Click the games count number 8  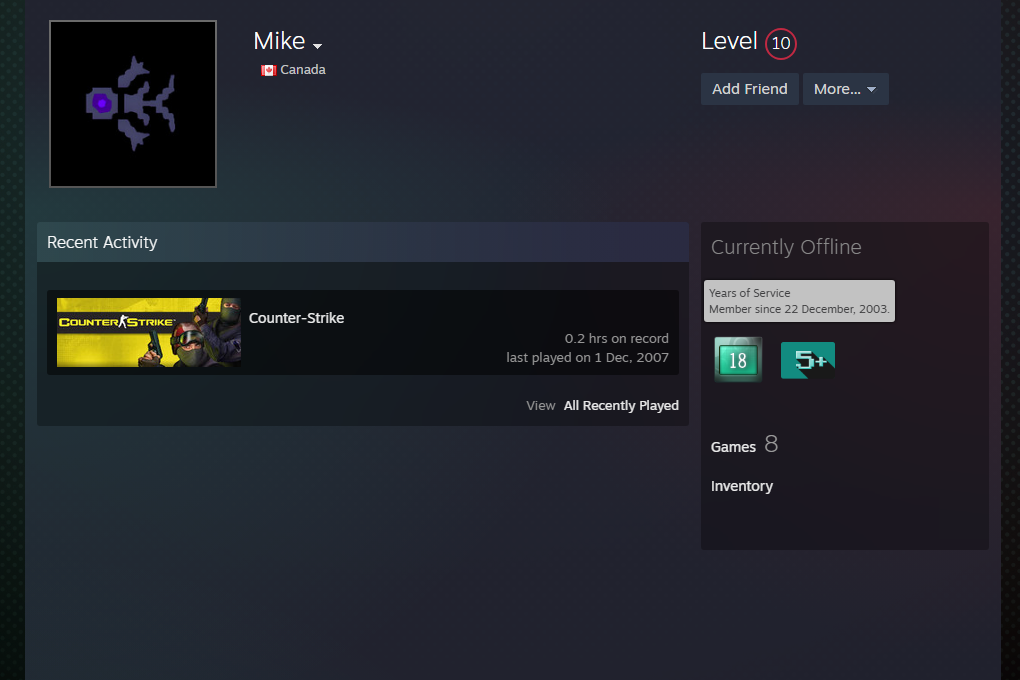pyautogui.click(x=771, y=445)
